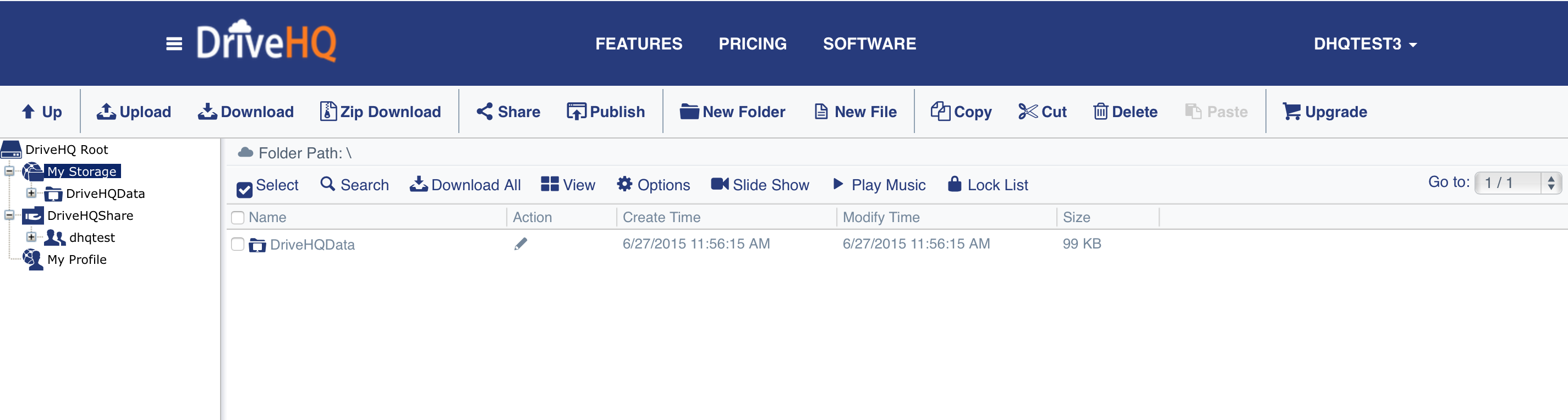The height and width of the screenshot is (420, 1568).
Task: Open the DHQTEST3 account dropdown
Action: (1364, 44)
